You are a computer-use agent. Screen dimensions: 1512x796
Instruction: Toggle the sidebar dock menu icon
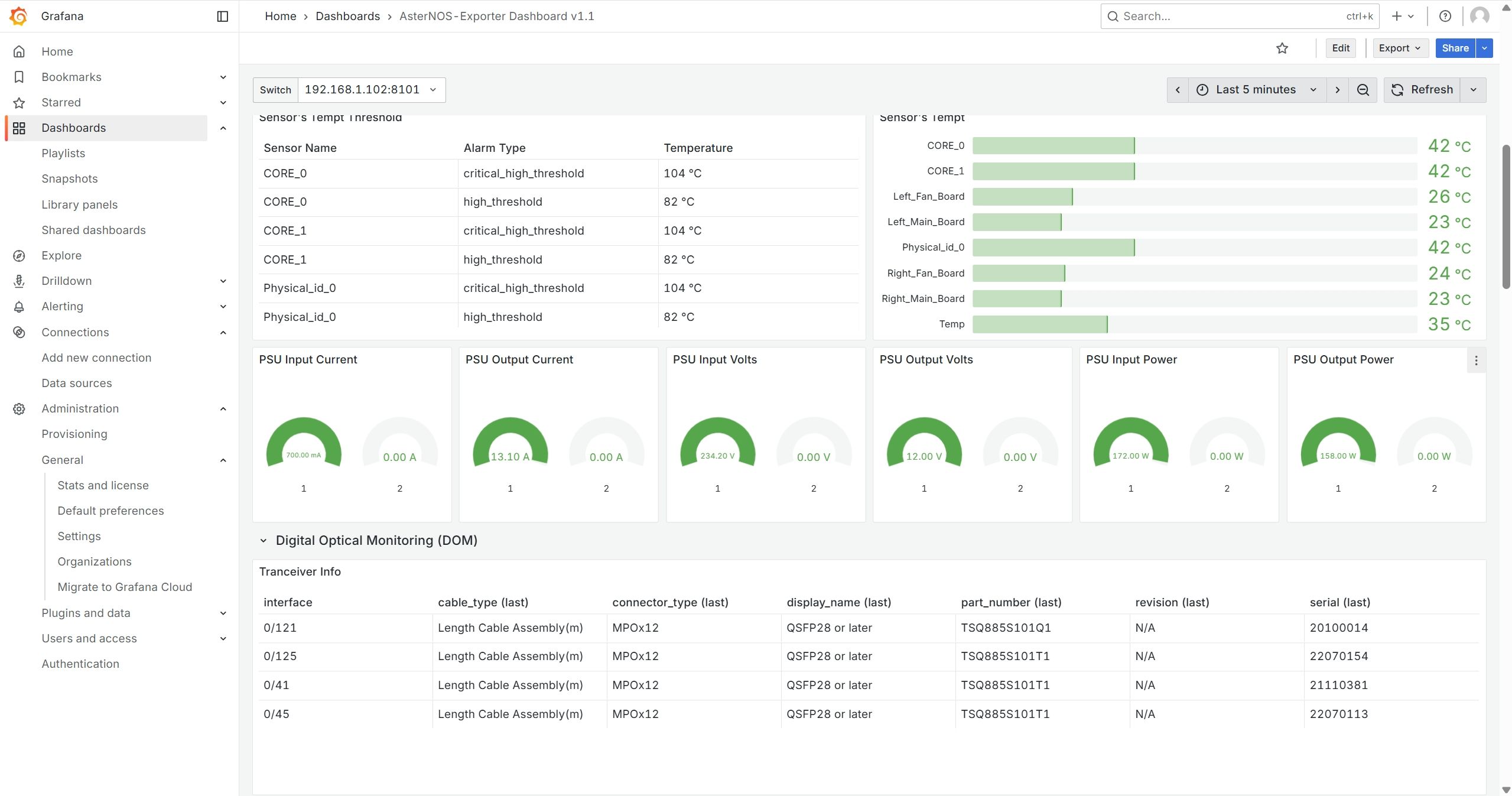click(x=222, y=16)
